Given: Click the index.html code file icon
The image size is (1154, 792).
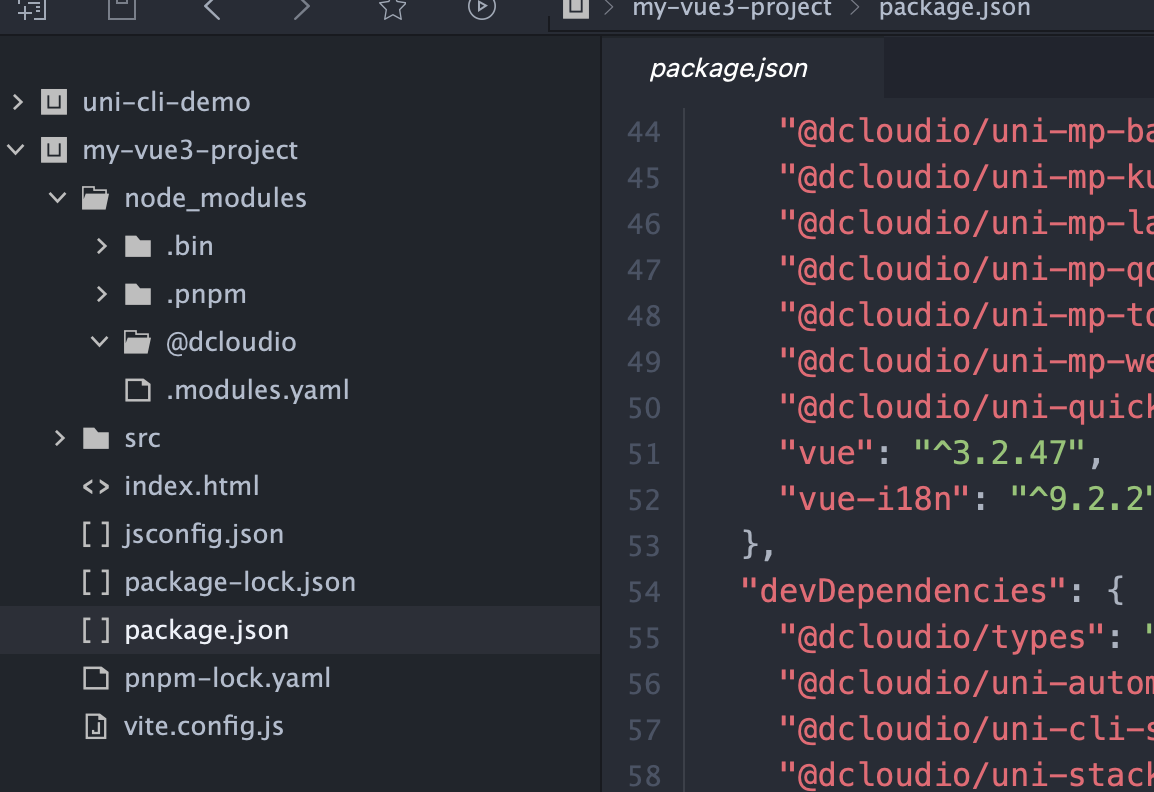Looking at the screenshot, I should (96, 487).
